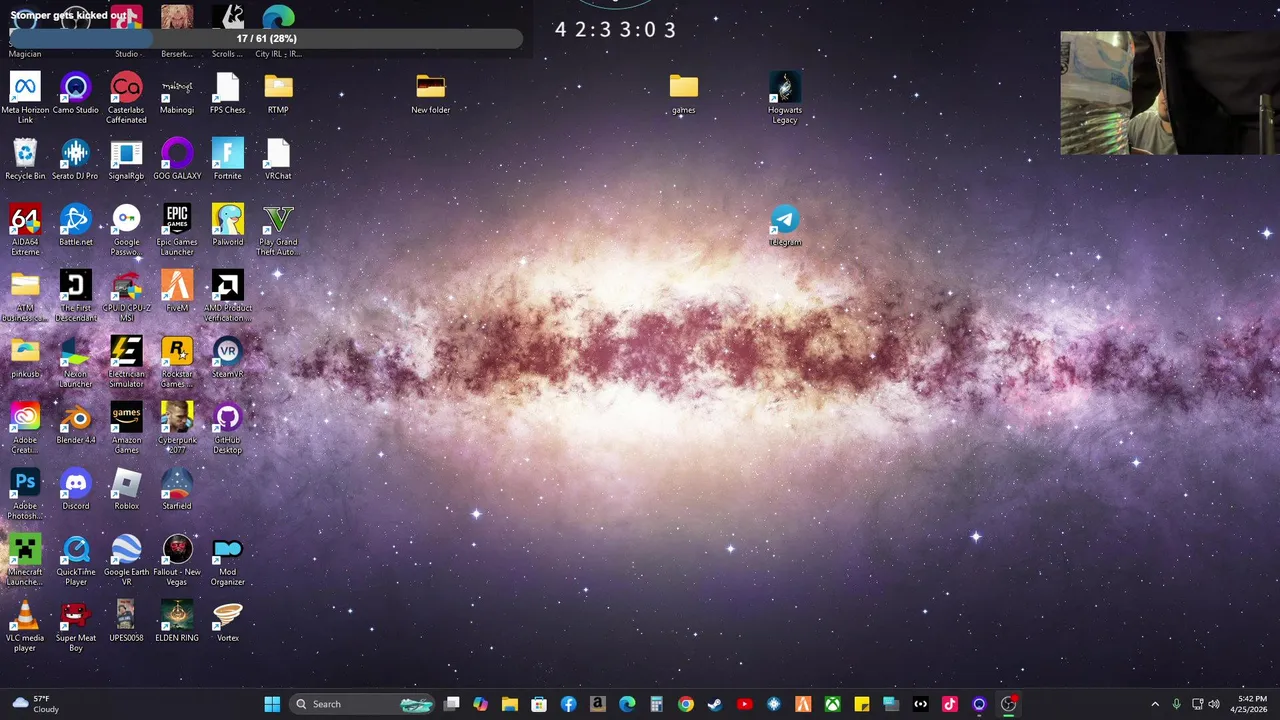Select the VRChat file icon
This screenshot has height=720, width=1280.
278,160
